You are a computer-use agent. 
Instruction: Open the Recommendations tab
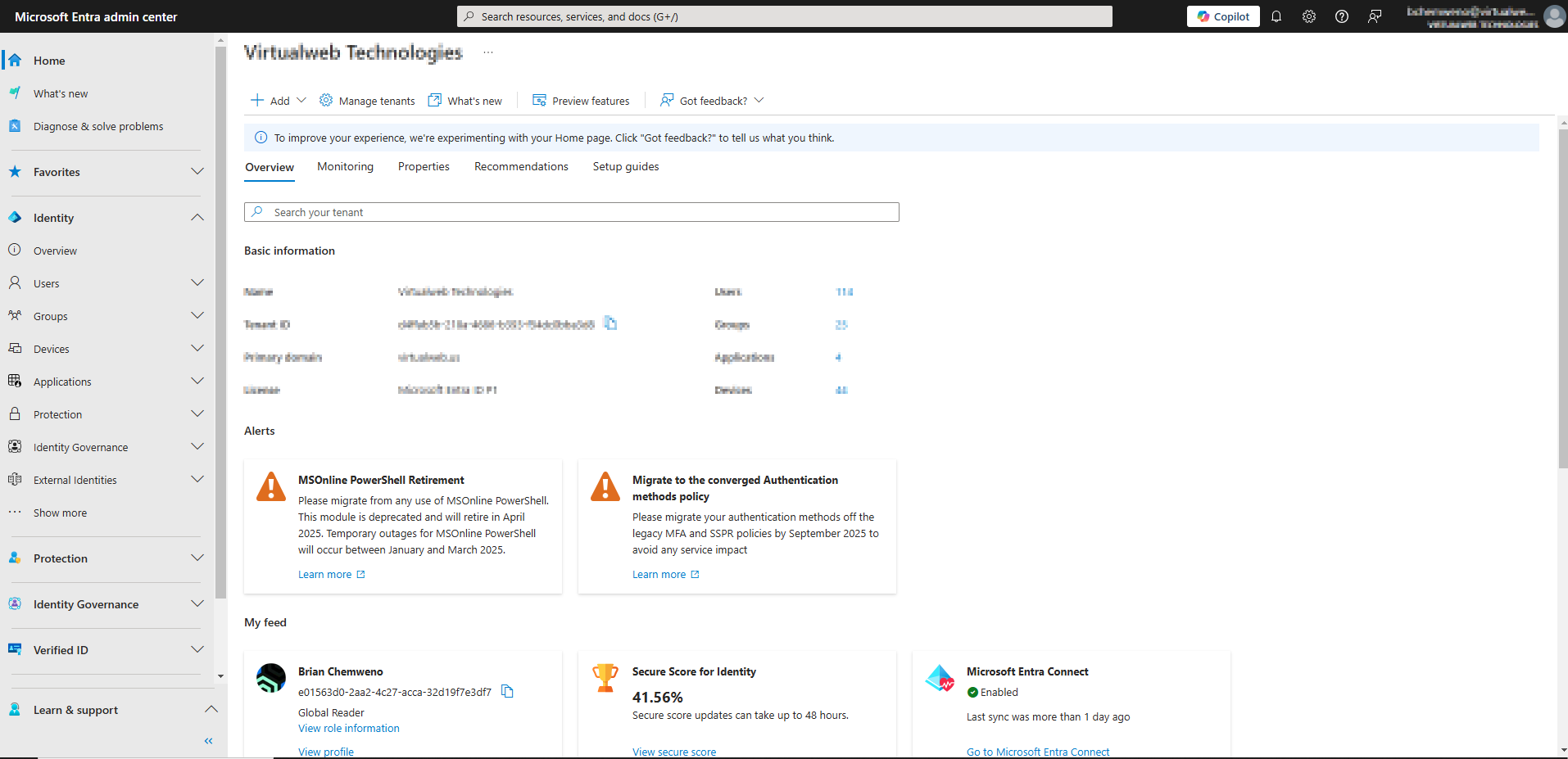(x=521, y=166)
